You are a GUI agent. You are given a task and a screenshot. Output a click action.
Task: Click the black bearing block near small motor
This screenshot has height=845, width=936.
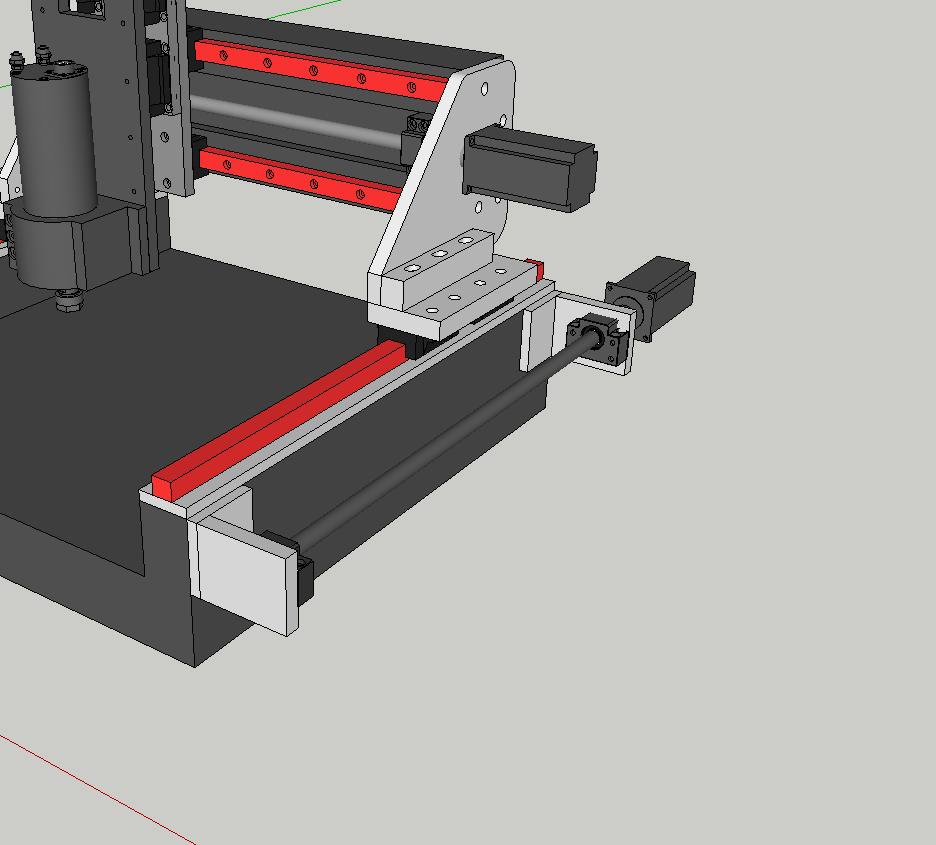pyautogui.click(x=598, y=338)
